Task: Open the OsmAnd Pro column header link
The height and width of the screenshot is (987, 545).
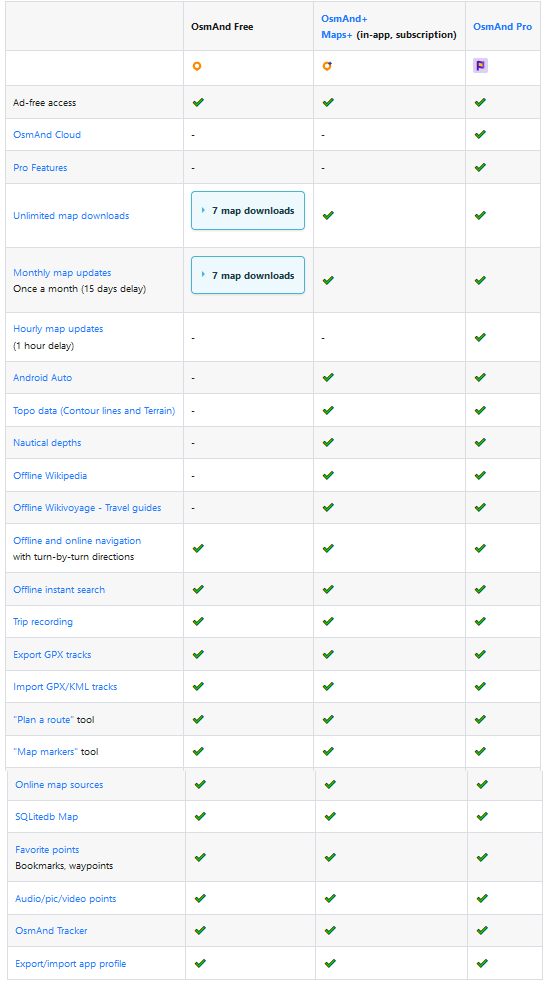Action: coord(502,27)
